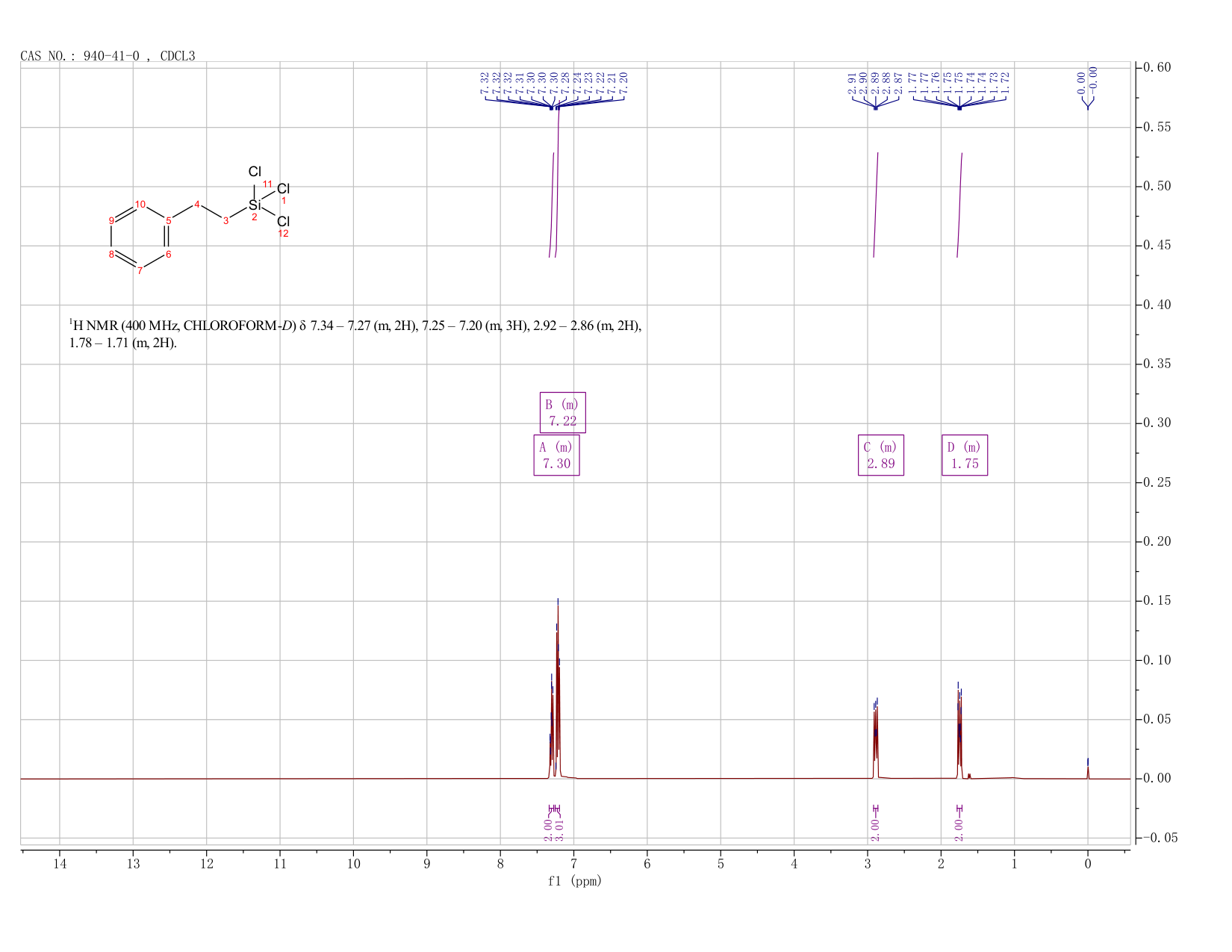Click the integral value 3.01

[559, 829]
